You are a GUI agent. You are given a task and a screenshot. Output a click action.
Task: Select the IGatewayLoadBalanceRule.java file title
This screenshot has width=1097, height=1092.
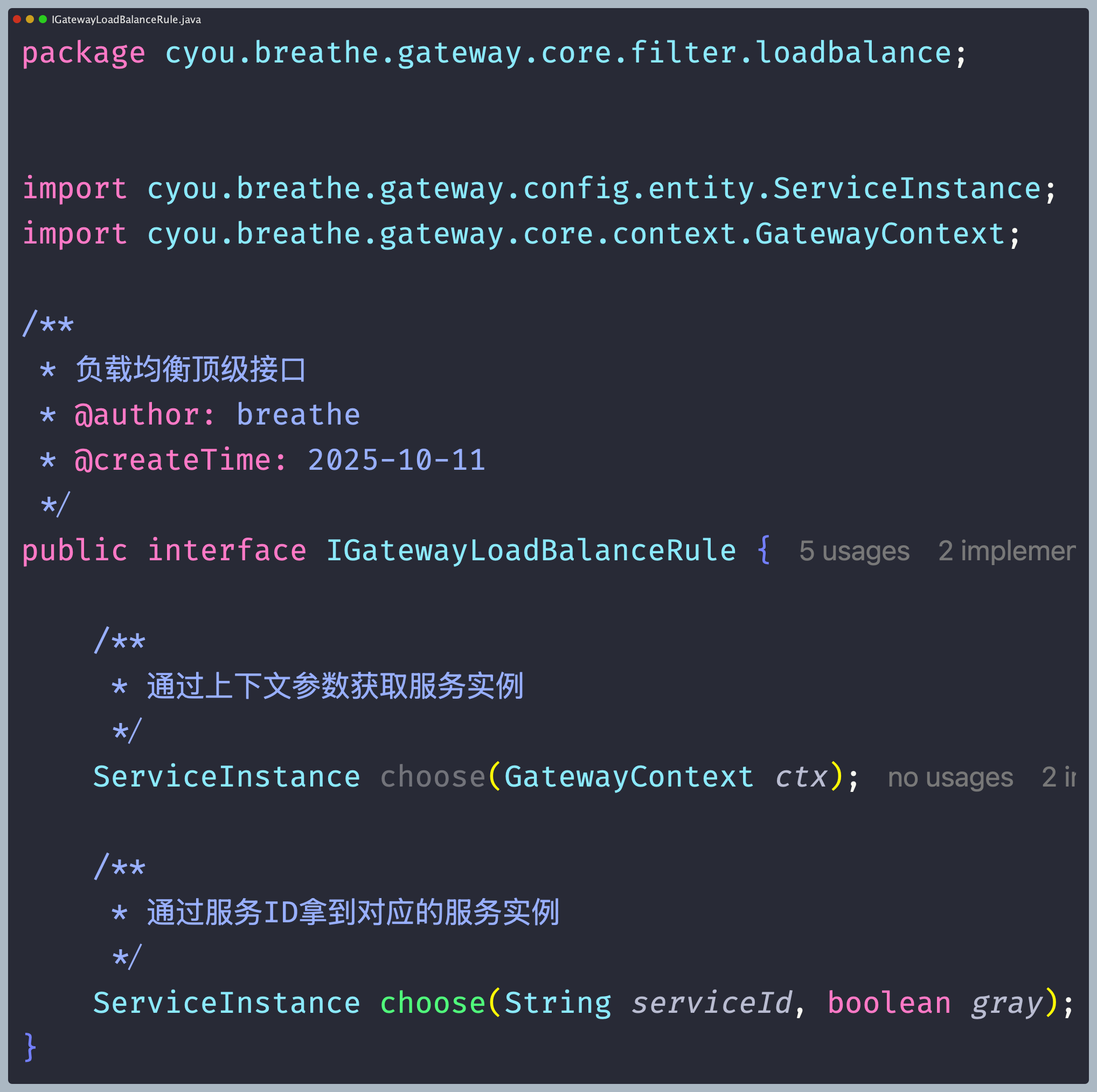click(126, 20)
